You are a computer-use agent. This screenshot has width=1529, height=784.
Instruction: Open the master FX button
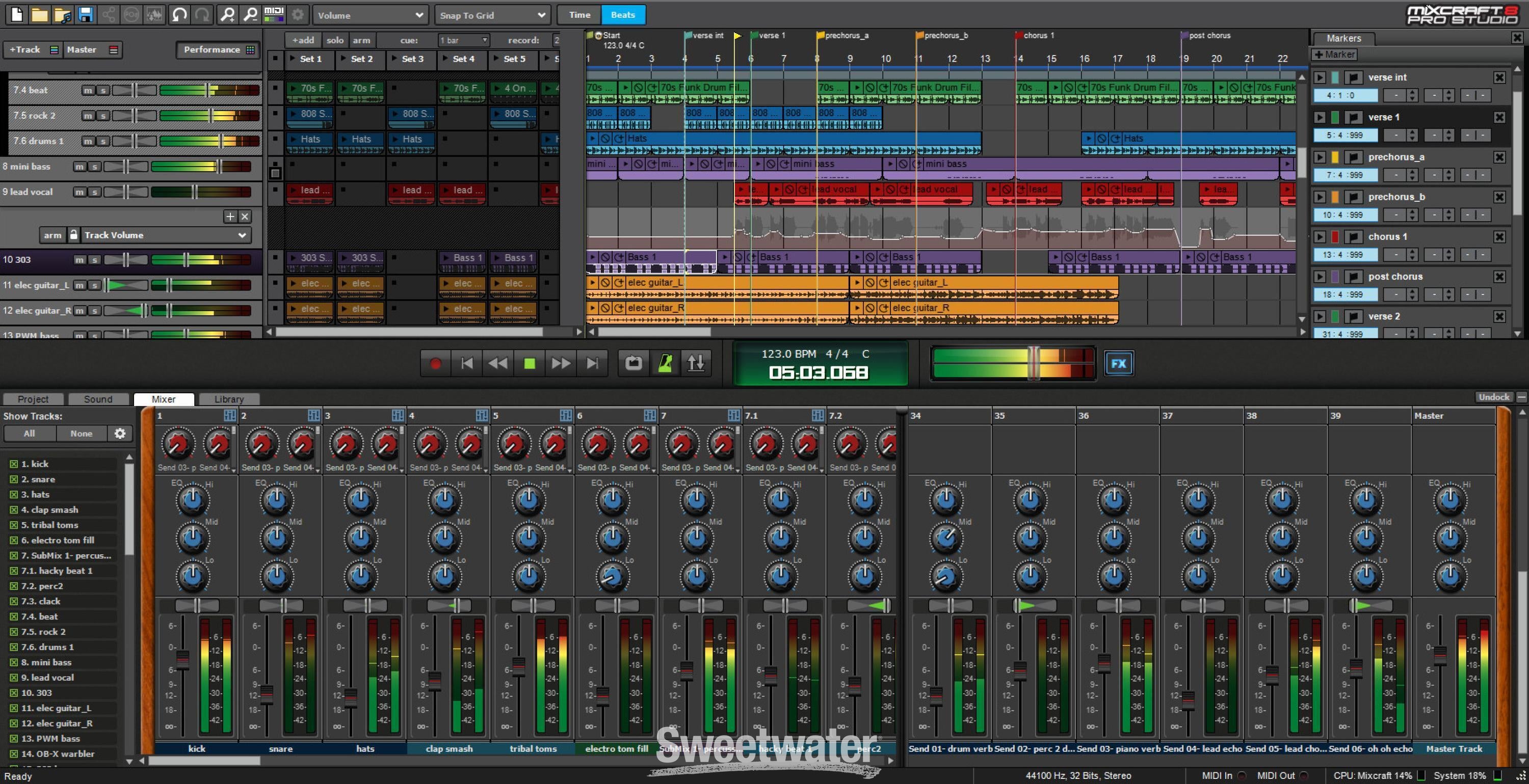pyautogui.click(x=1118, y=363)
